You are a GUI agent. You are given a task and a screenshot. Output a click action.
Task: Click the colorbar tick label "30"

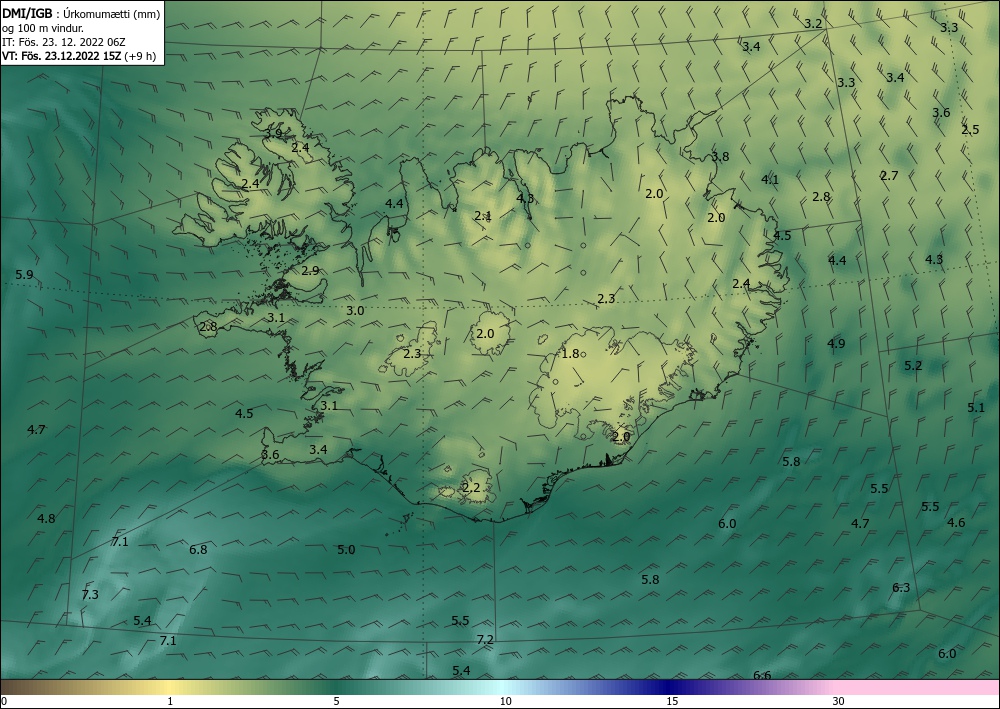tap(839, 702)
